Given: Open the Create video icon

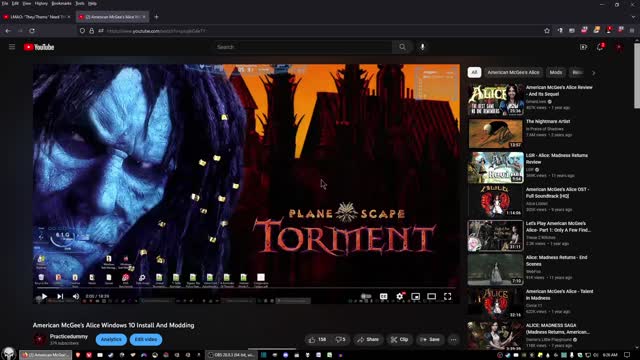Looking at the screenshot, I should (x=583, y=47).
